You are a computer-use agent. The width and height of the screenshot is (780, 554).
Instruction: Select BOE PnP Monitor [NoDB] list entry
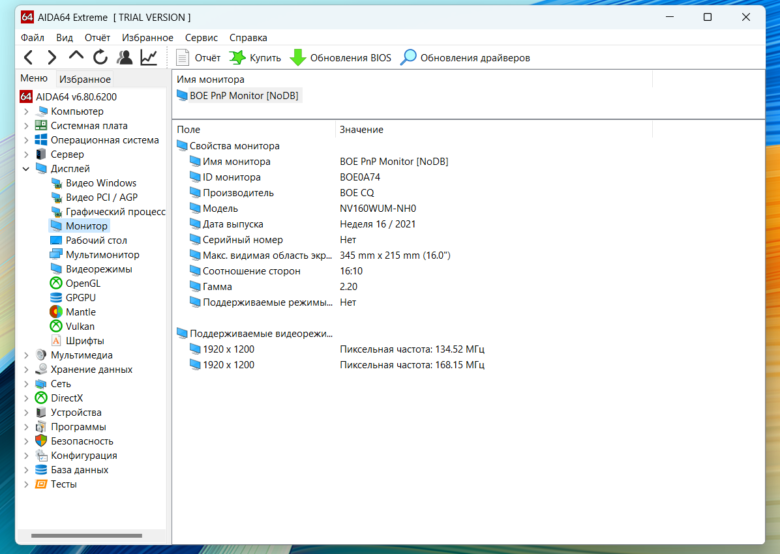(238, 95)
